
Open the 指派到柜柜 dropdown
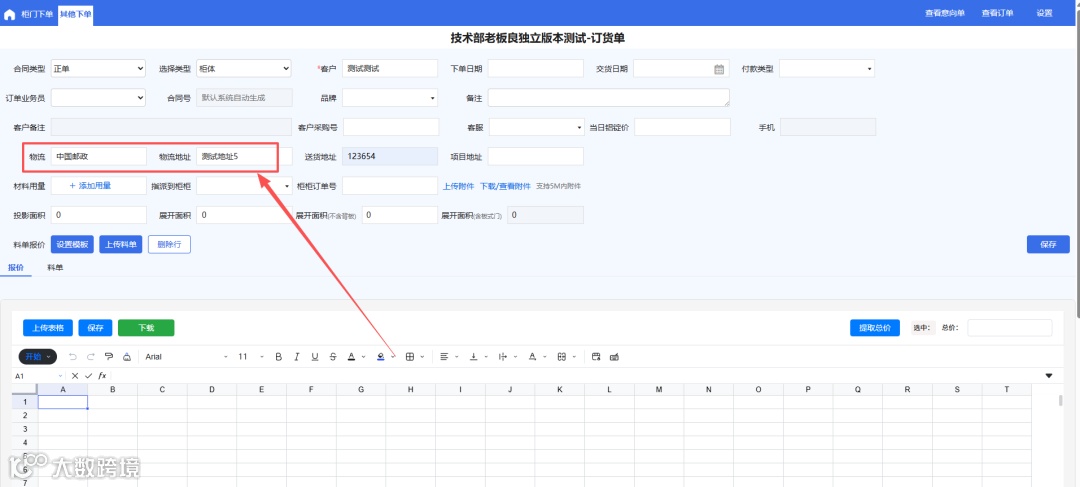point(244,186)
